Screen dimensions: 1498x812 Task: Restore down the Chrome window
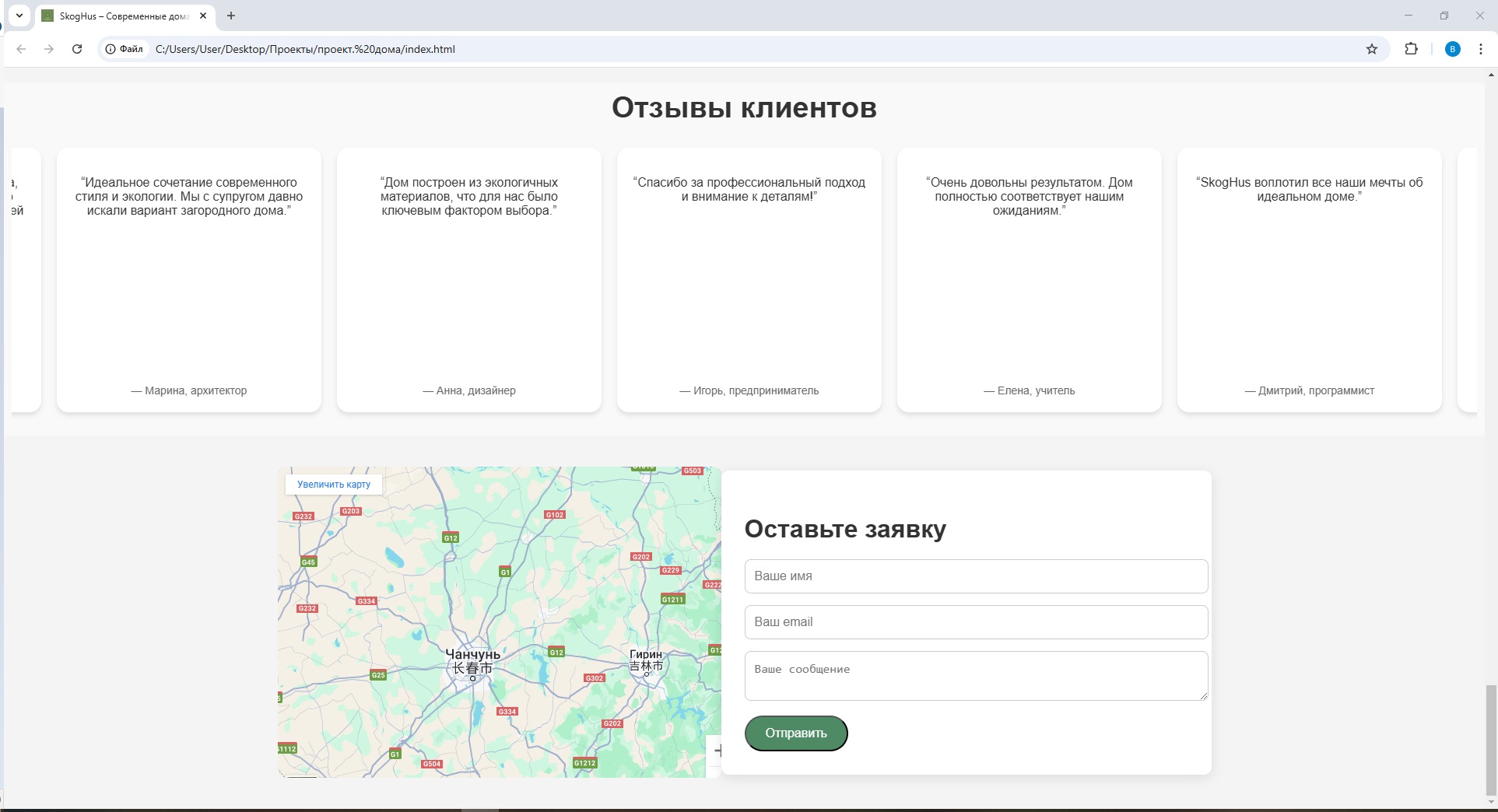(1444, 16)
